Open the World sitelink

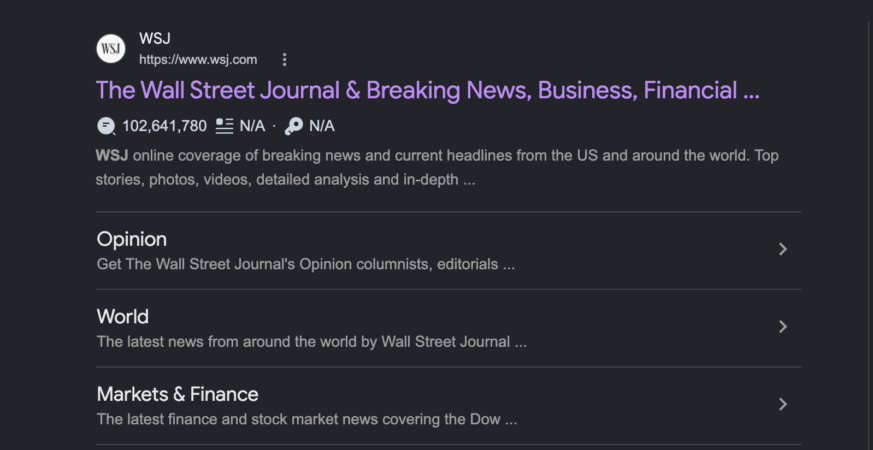tap(122, 316)
